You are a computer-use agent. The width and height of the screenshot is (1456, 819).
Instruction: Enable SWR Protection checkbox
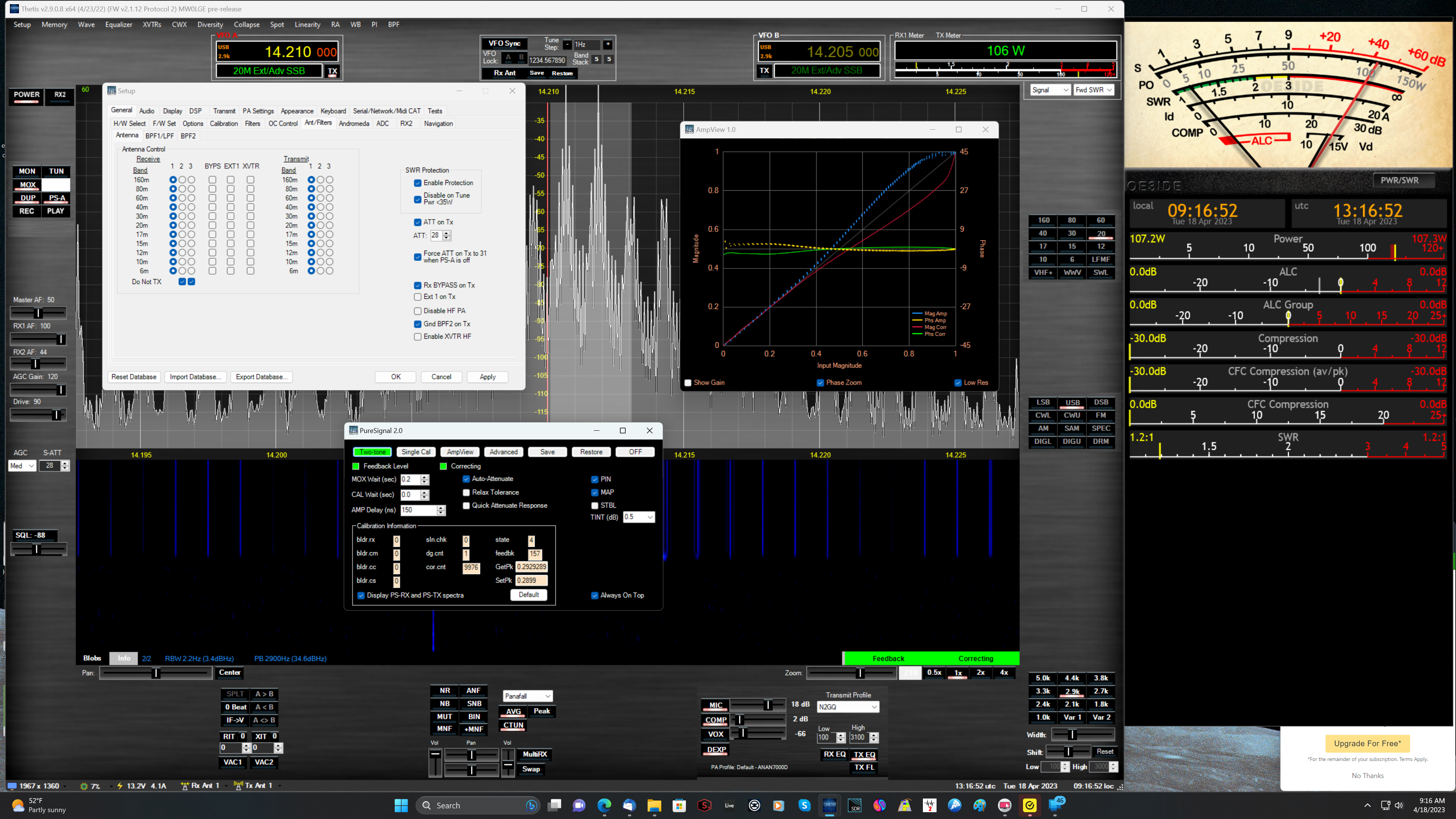click(418, 183)
